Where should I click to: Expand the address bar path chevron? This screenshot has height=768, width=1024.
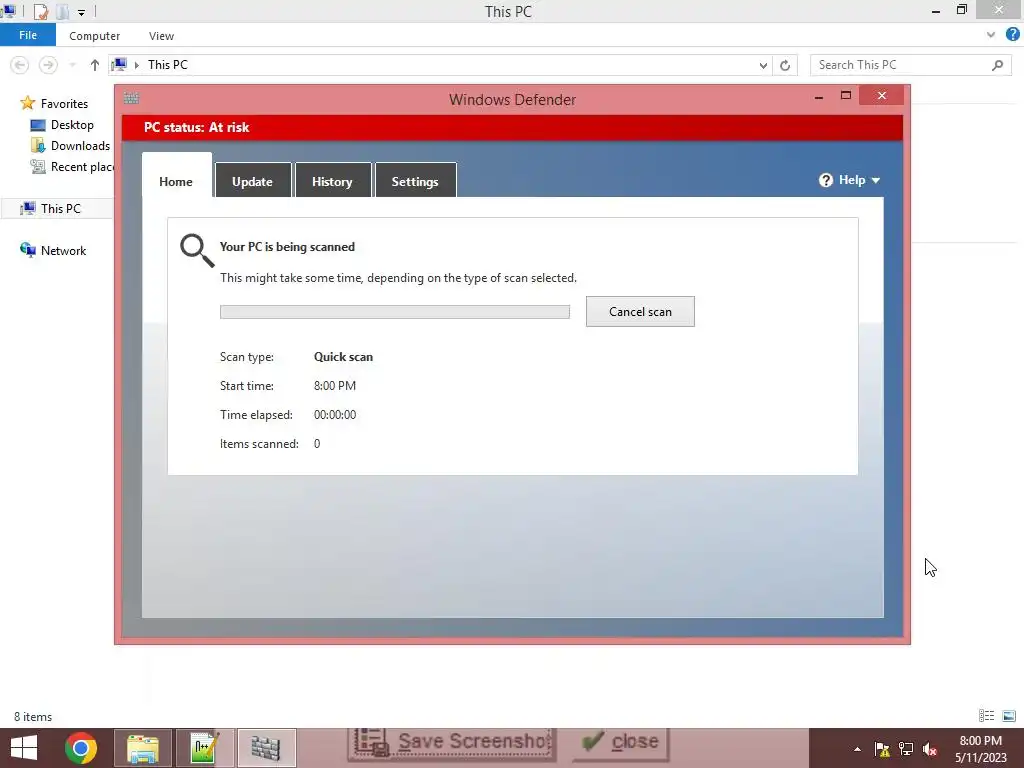tap(136, 65)
